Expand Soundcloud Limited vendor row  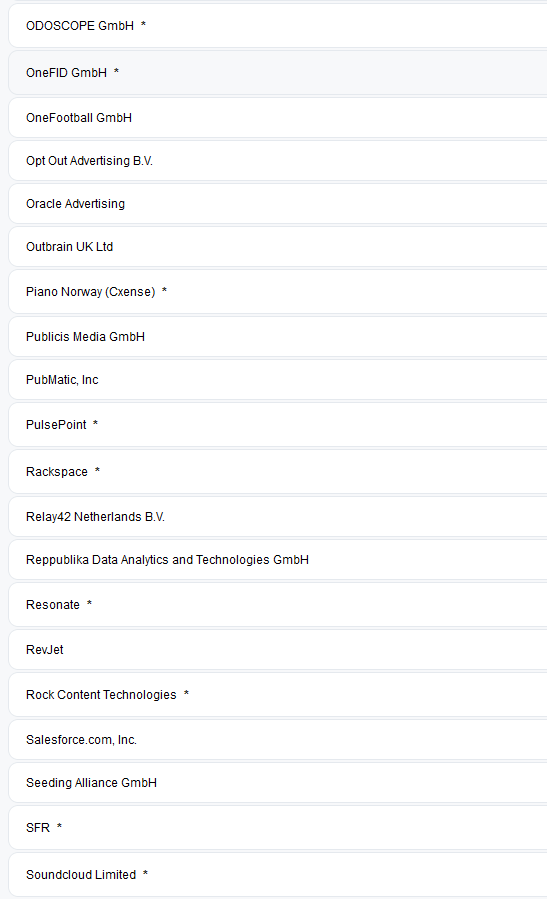(x=278, y=875)
